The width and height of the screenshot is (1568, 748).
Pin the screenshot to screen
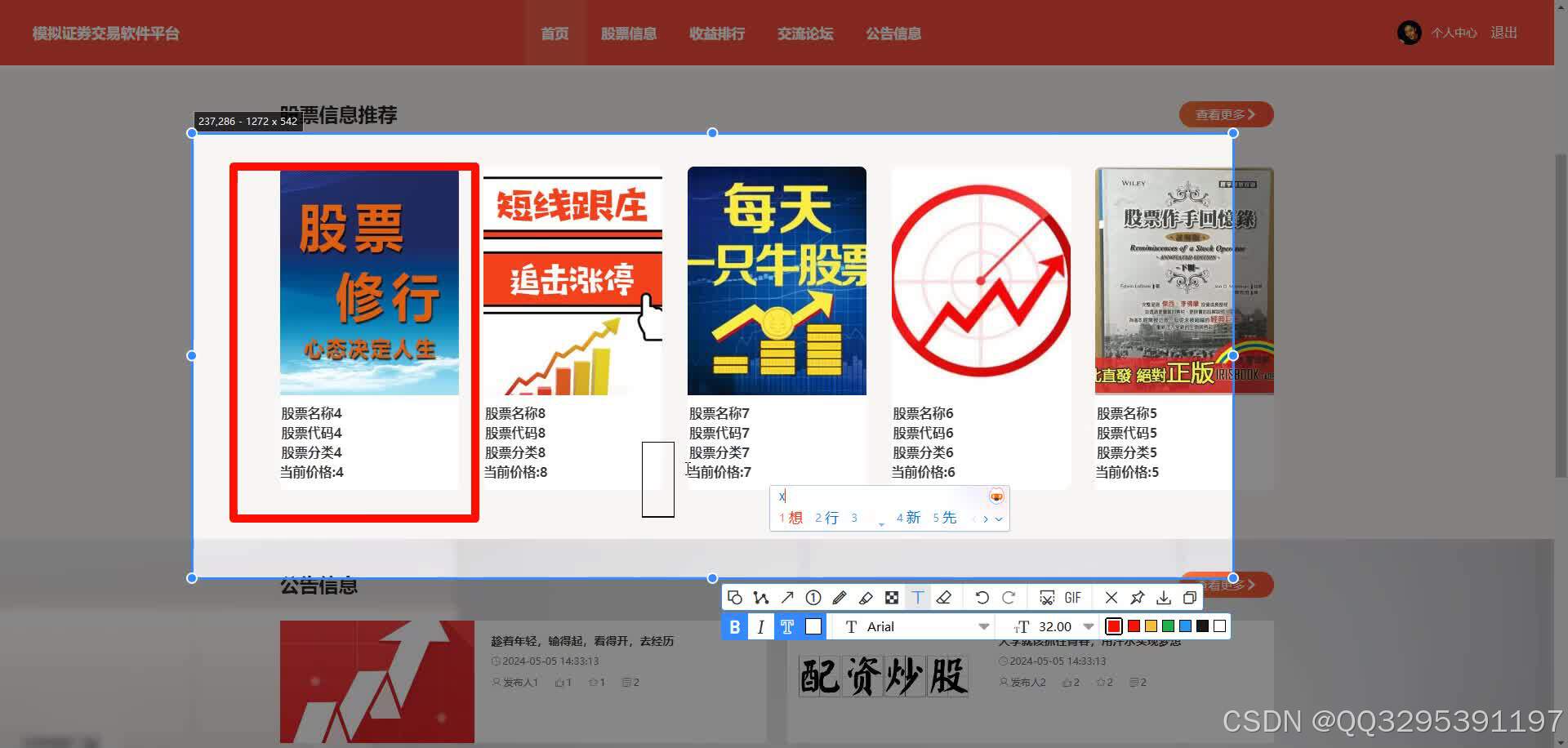point(1138,598)
